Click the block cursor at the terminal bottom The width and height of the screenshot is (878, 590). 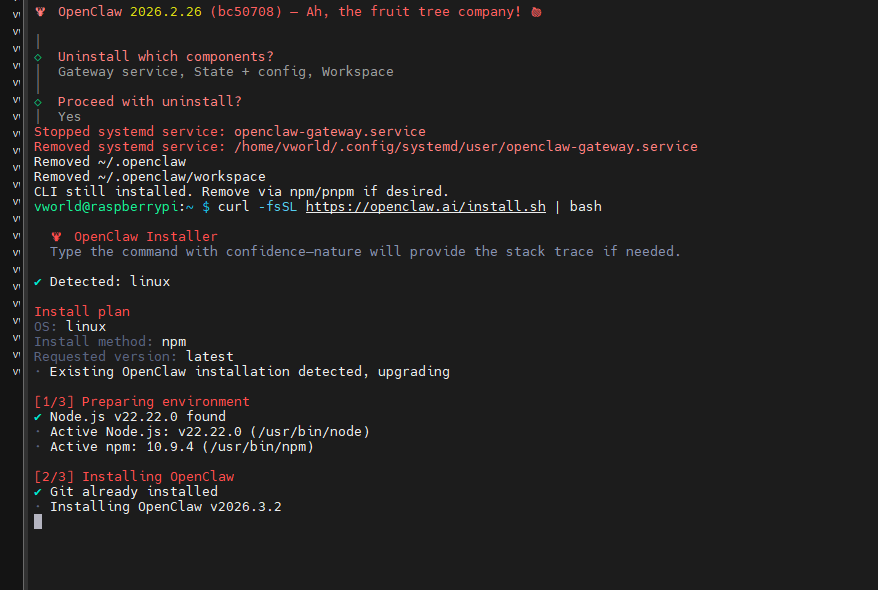tap(38, 522)
